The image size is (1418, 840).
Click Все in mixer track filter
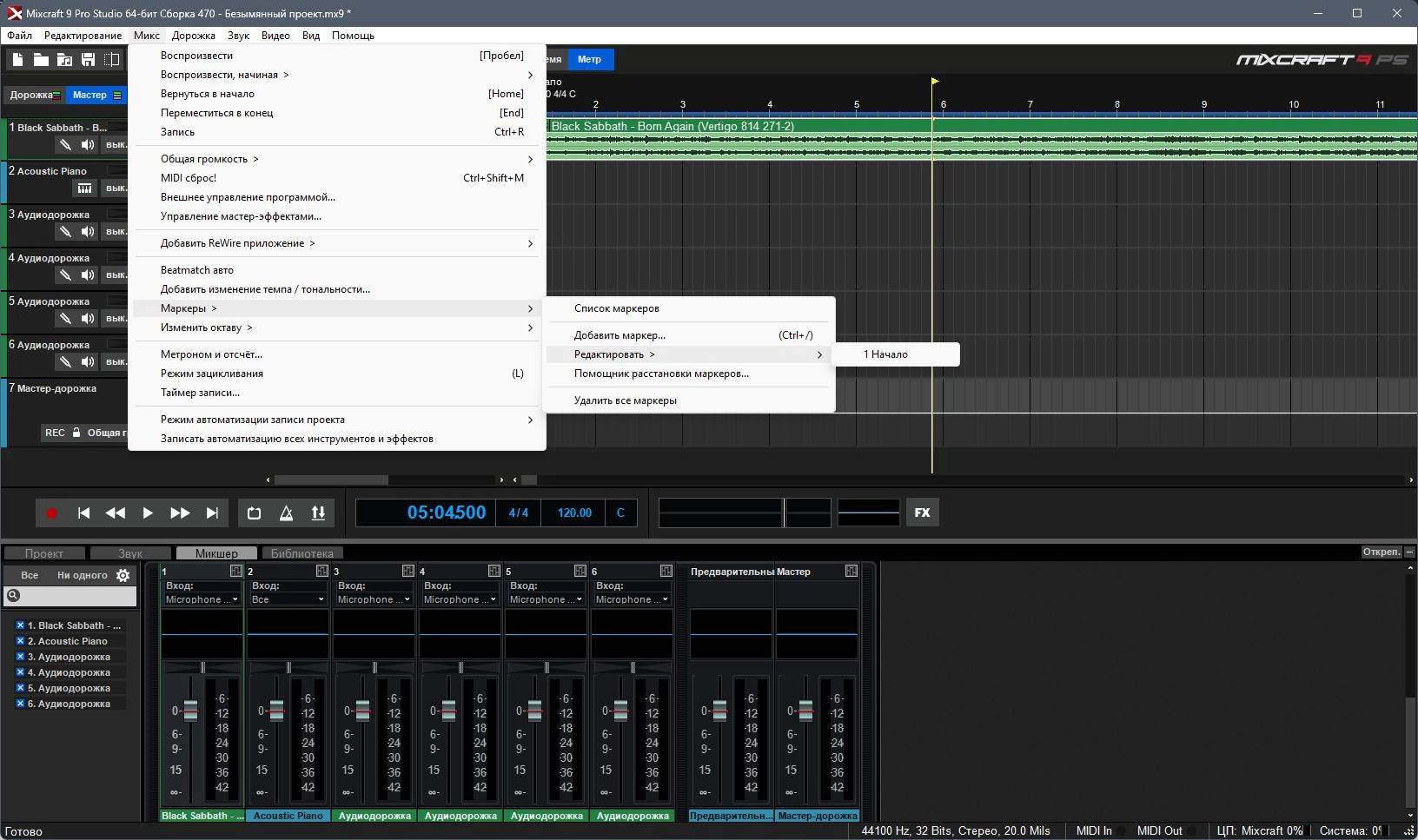click(30, 575)
